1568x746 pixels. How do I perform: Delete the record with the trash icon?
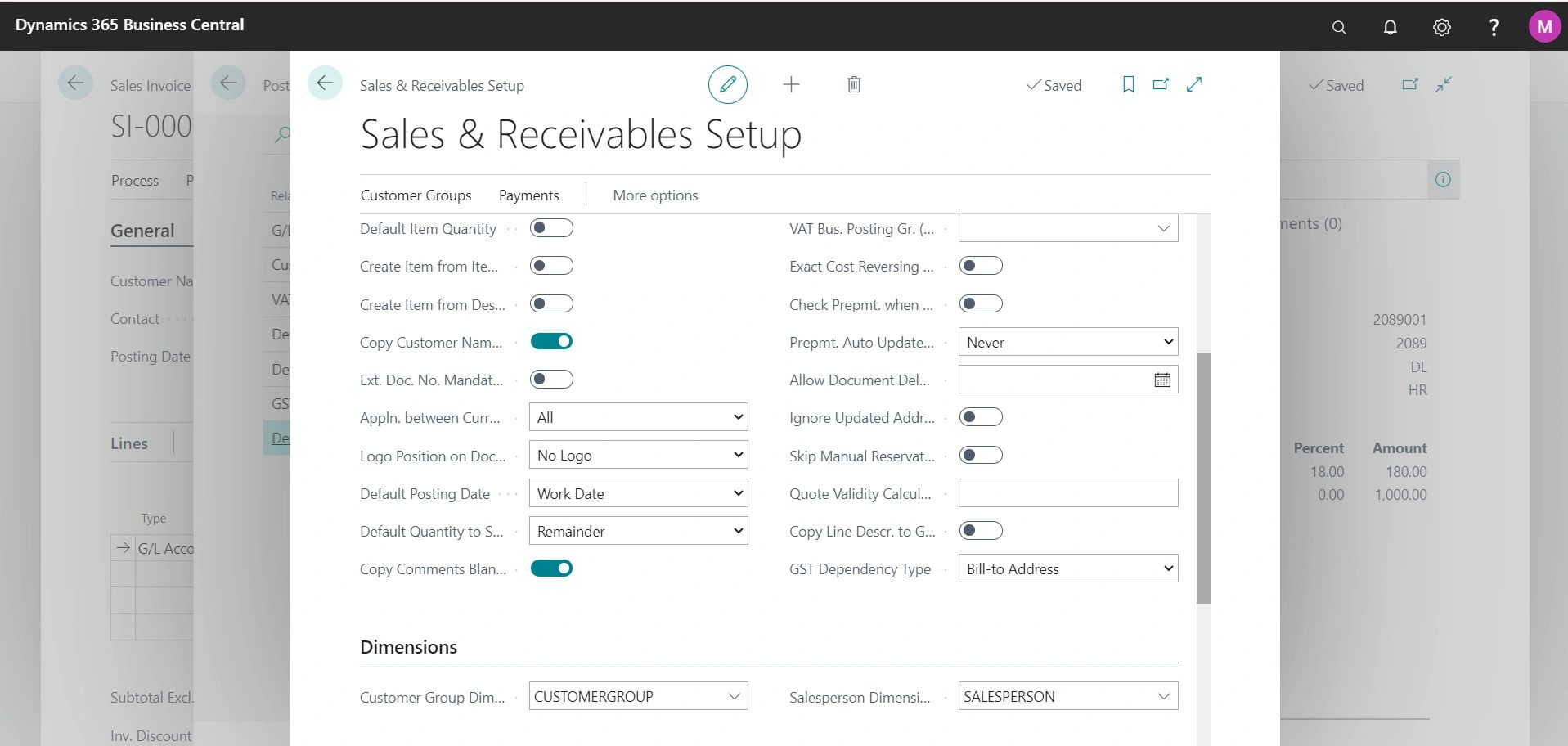[853, 83]
